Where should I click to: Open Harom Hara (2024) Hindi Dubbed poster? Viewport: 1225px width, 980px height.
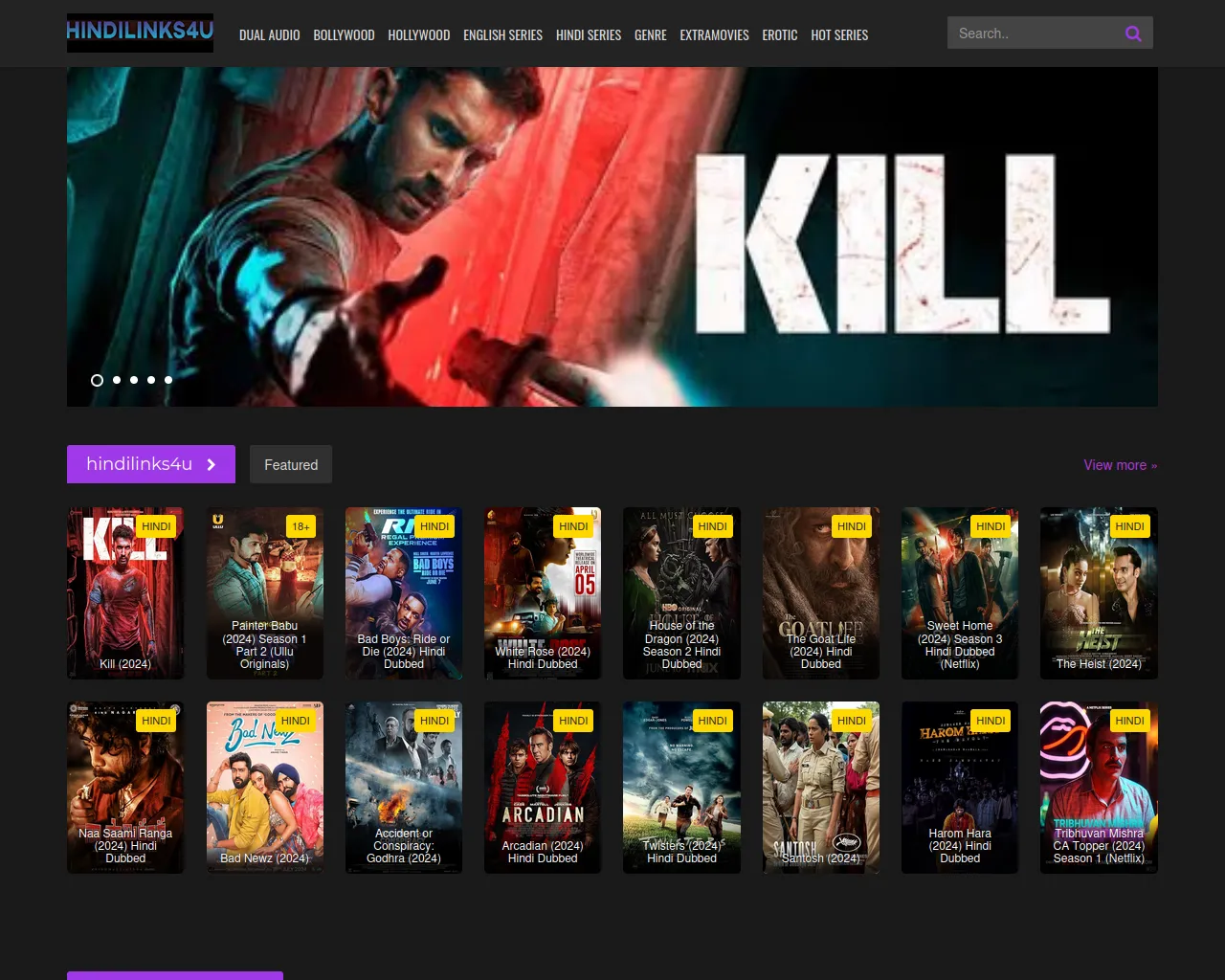coord(960,788)
